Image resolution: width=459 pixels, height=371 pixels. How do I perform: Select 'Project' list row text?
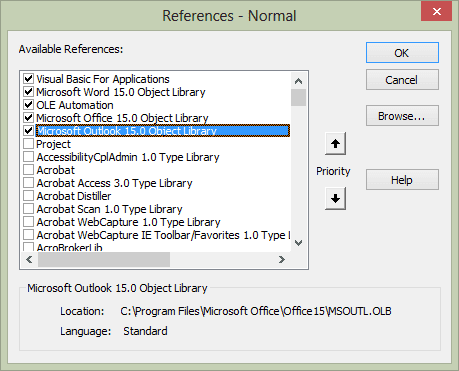tap(54, 144)
